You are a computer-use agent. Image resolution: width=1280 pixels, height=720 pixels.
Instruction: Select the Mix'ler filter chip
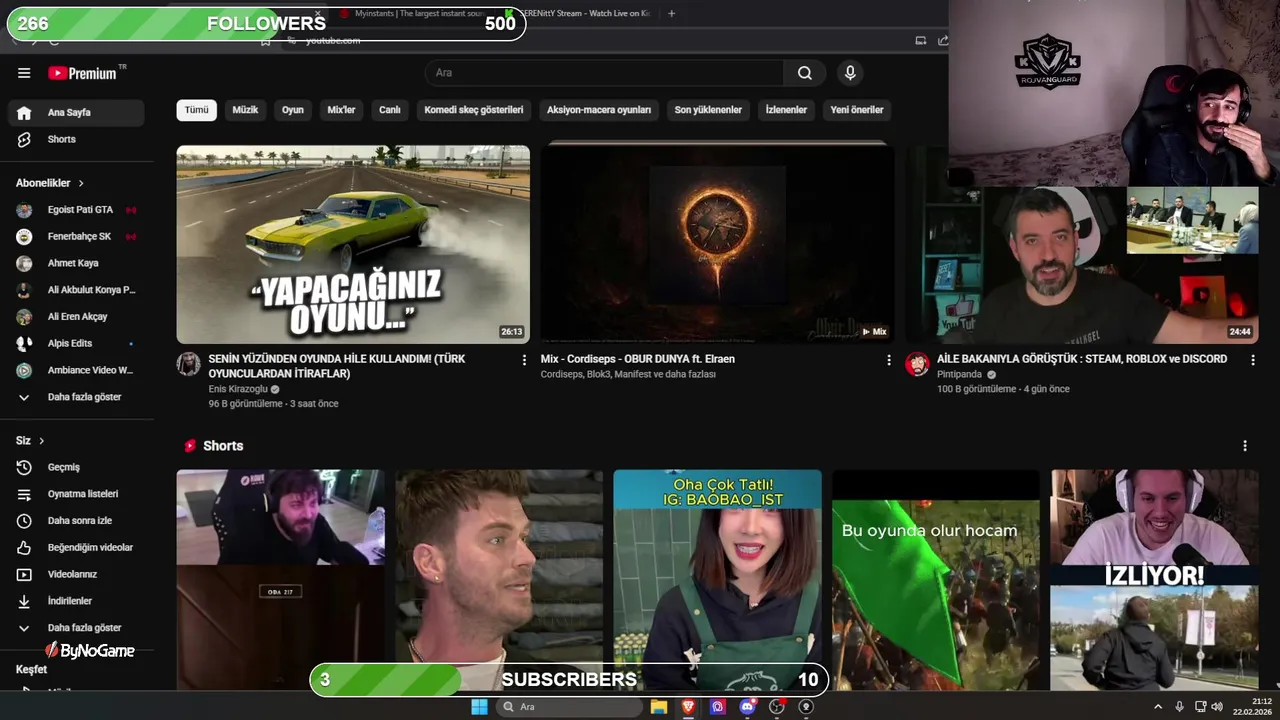click(342, 110)
